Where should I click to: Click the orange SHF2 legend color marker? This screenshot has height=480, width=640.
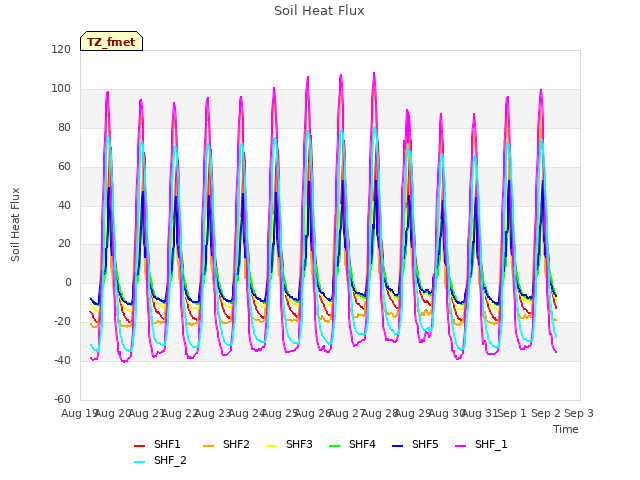pos(209,446)
